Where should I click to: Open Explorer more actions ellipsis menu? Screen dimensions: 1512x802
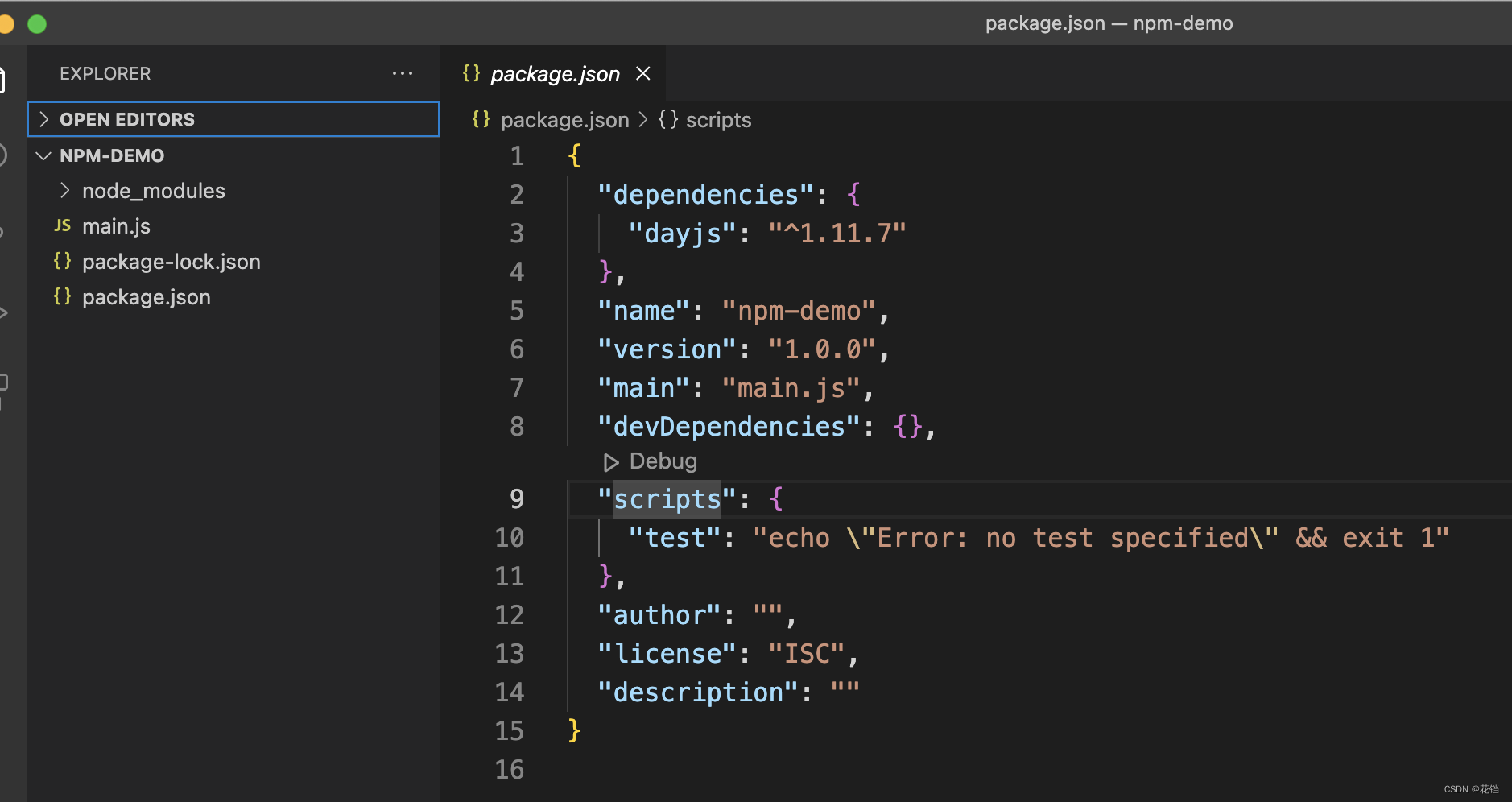[403, 73]
